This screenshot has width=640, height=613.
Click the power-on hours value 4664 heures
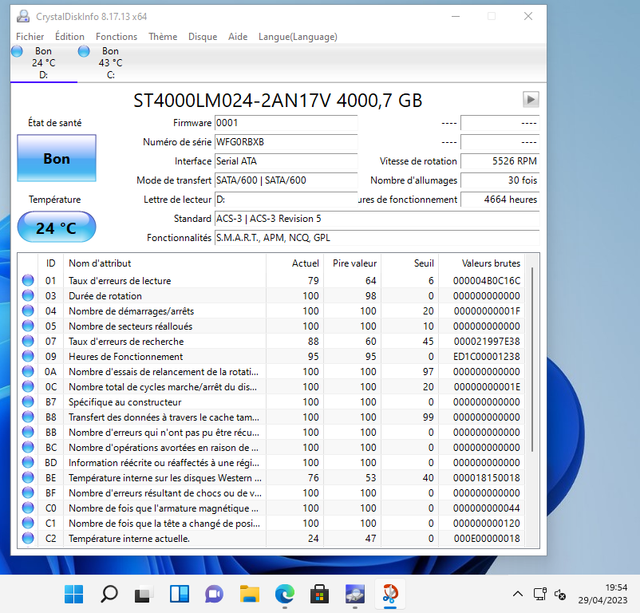point(500,200)
